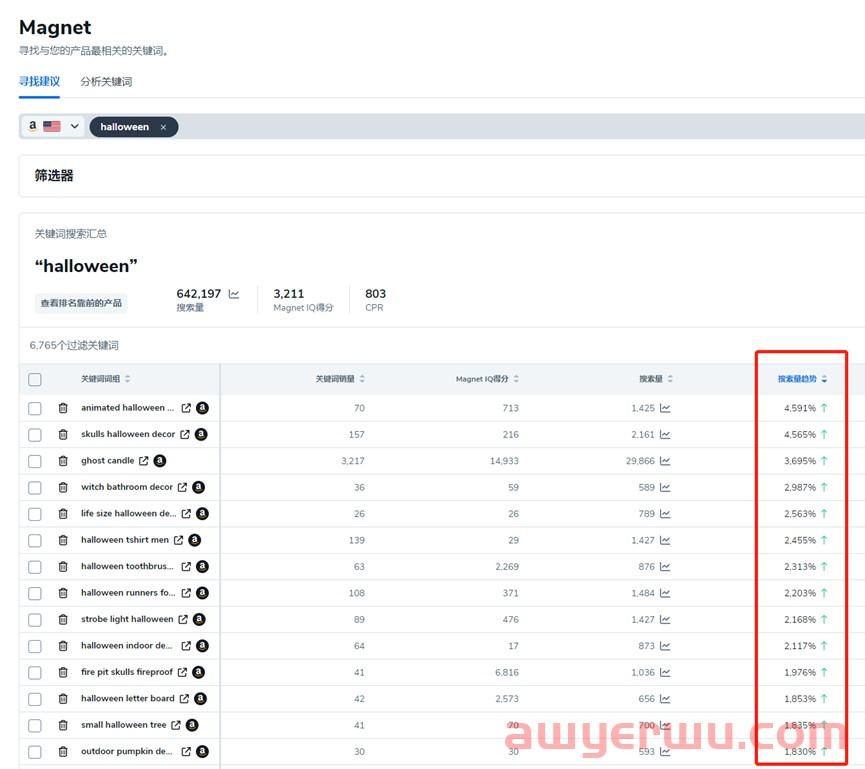
Task: Click trash icon for ghost candle
Action: click(x=63, y=461)
